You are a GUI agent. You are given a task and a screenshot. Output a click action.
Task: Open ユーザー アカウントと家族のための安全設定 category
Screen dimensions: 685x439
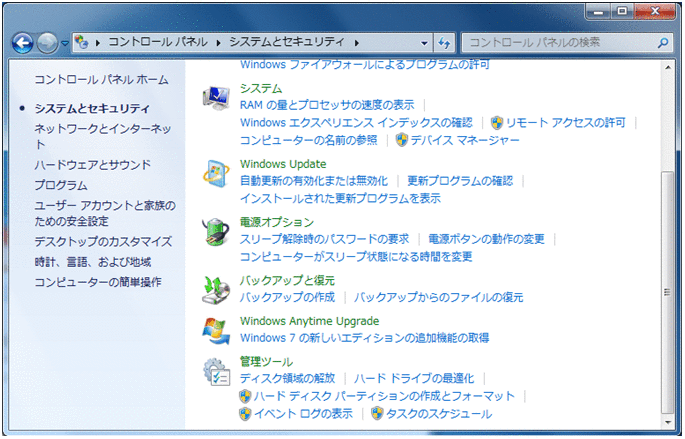pyautogui.click(x=105, y=213)
